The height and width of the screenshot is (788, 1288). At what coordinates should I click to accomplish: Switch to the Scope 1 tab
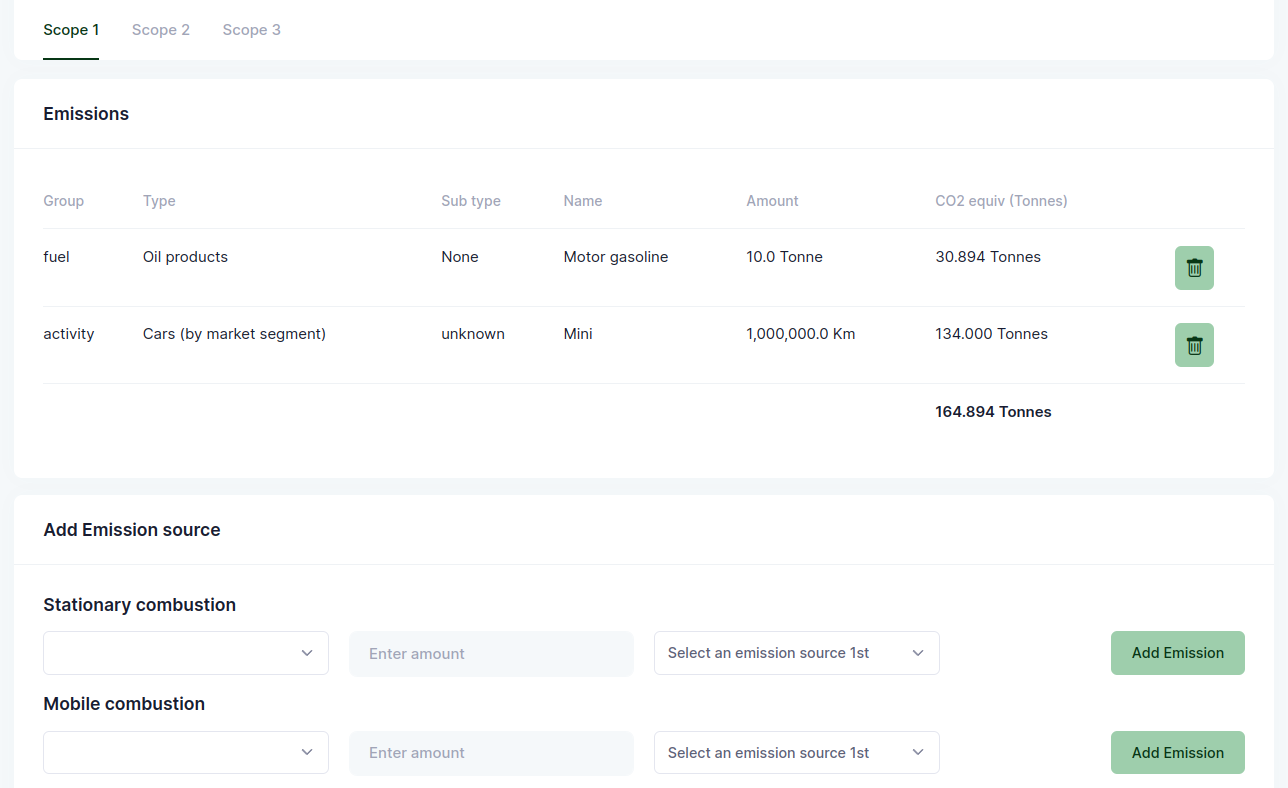tap(71, 30)
